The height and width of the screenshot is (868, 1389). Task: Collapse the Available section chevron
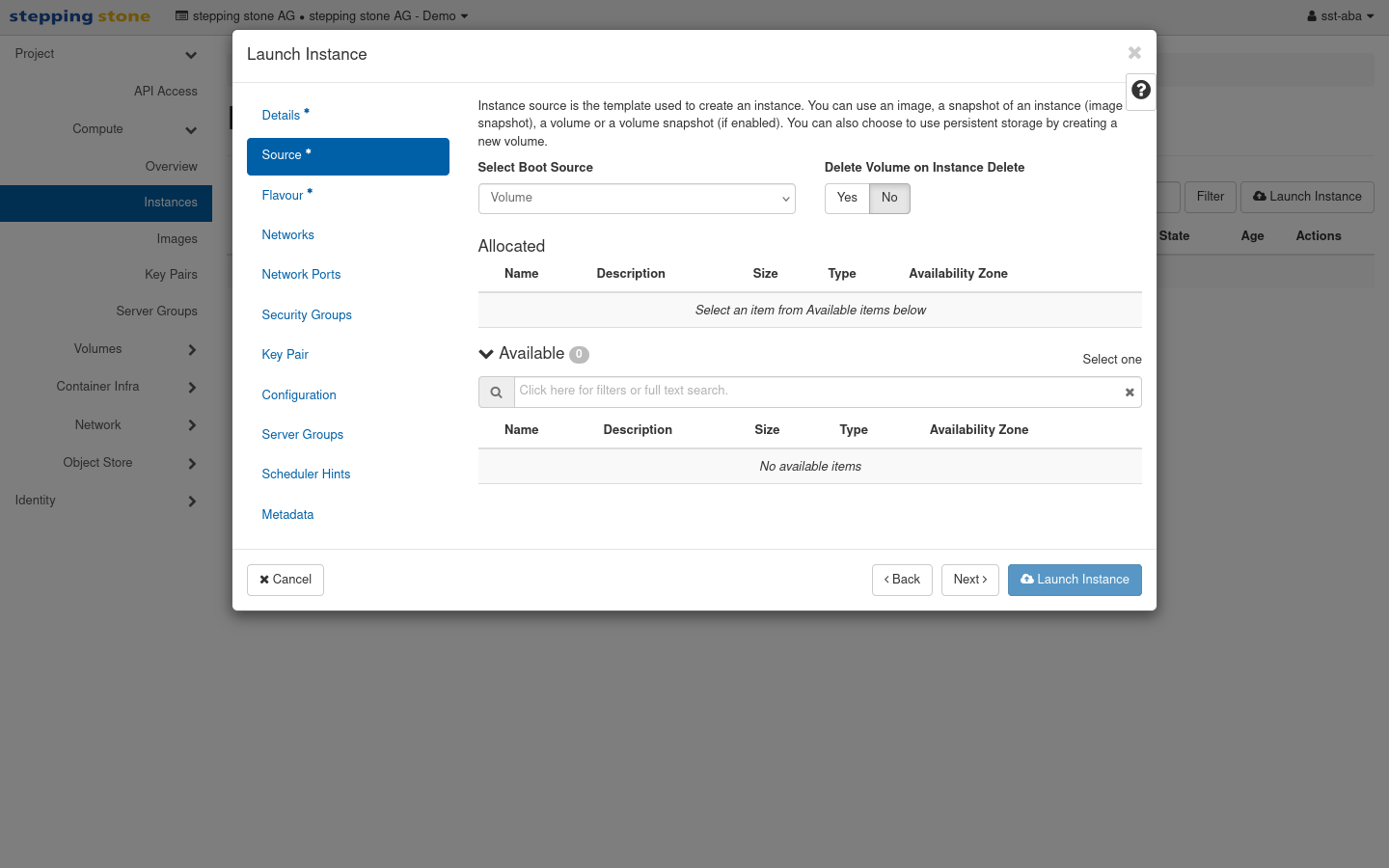pyautogui.click(x=486, y=354)
